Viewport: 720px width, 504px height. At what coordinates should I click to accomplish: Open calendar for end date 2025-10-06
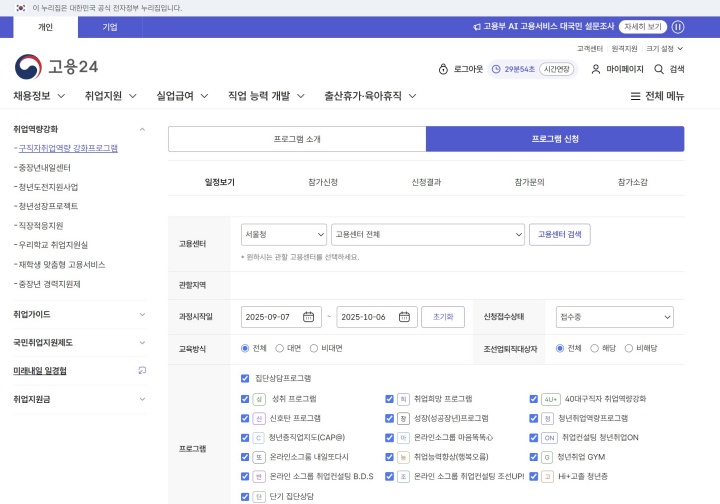coord(404,317)
